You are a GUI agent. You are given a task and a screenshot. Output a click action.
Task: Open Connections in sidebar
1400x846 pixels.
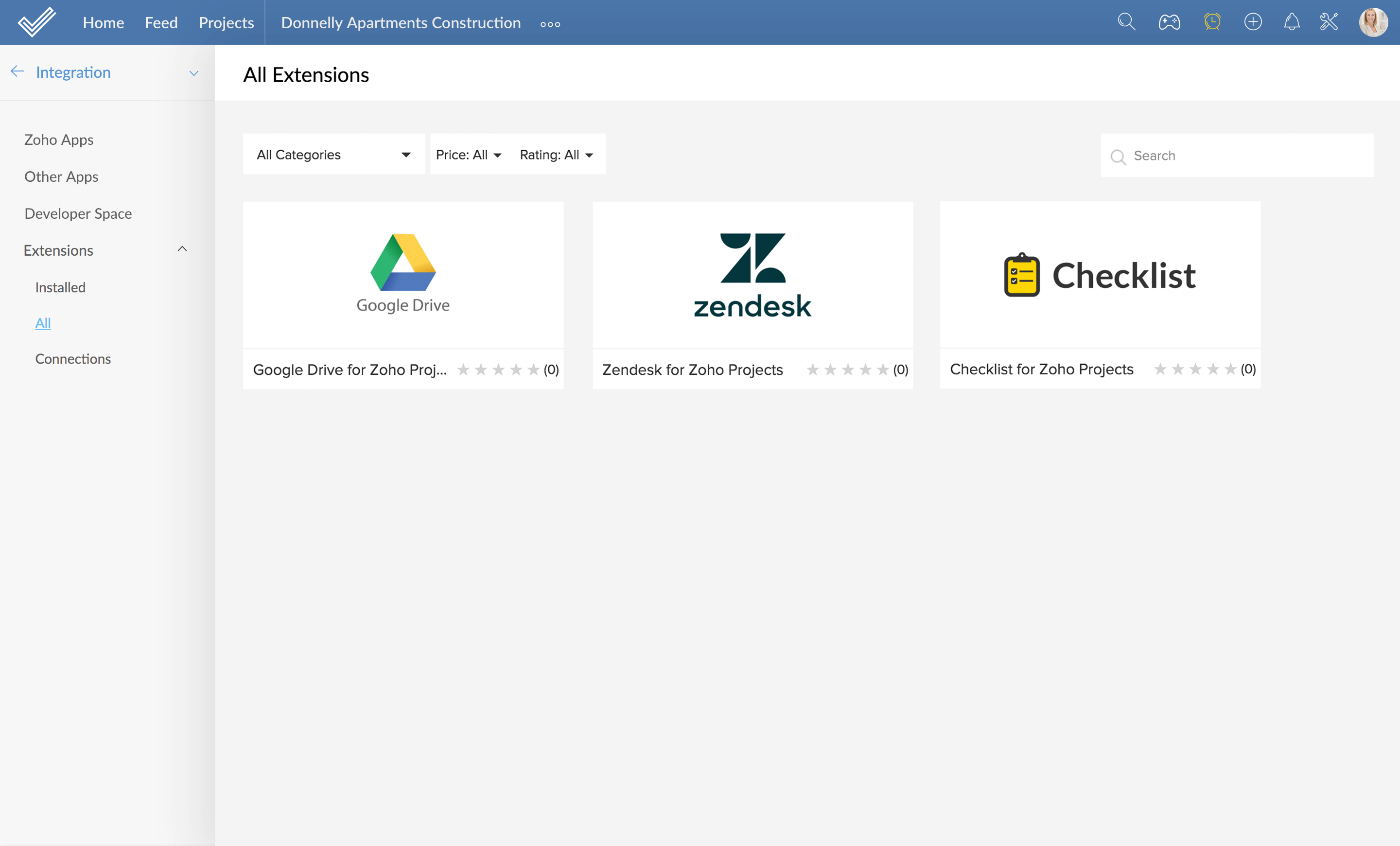pos(73,359)
